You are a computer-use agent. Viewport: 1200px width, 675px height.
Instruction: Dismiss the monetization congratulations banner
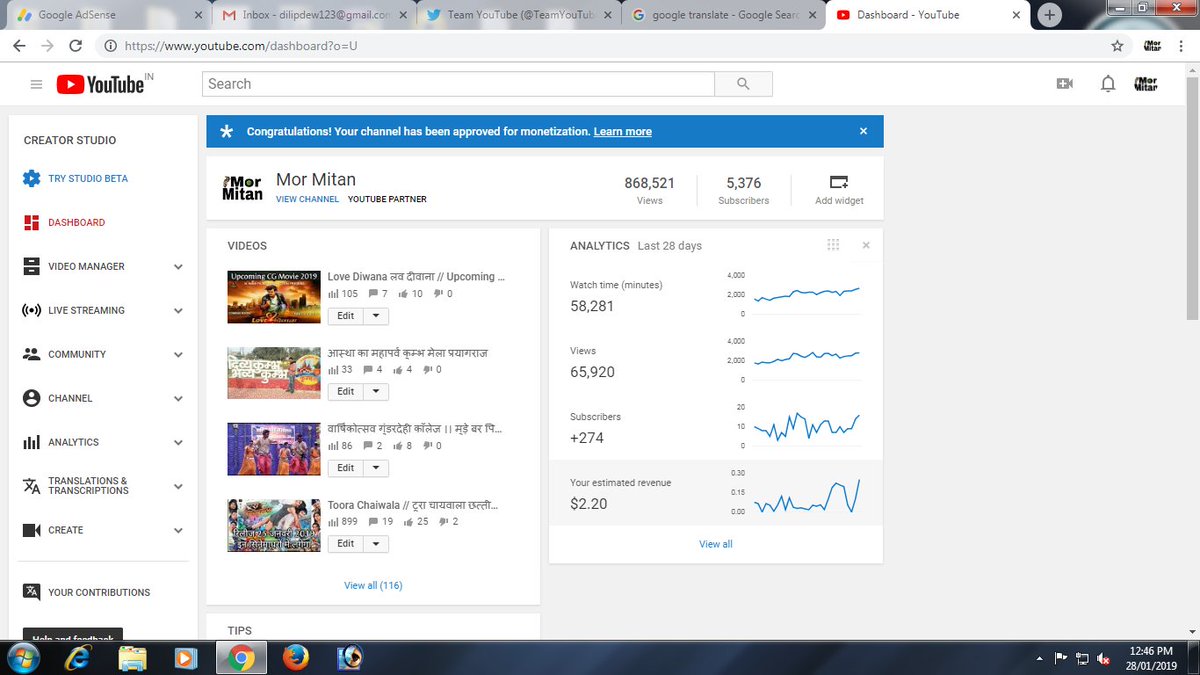click(863, 131)
